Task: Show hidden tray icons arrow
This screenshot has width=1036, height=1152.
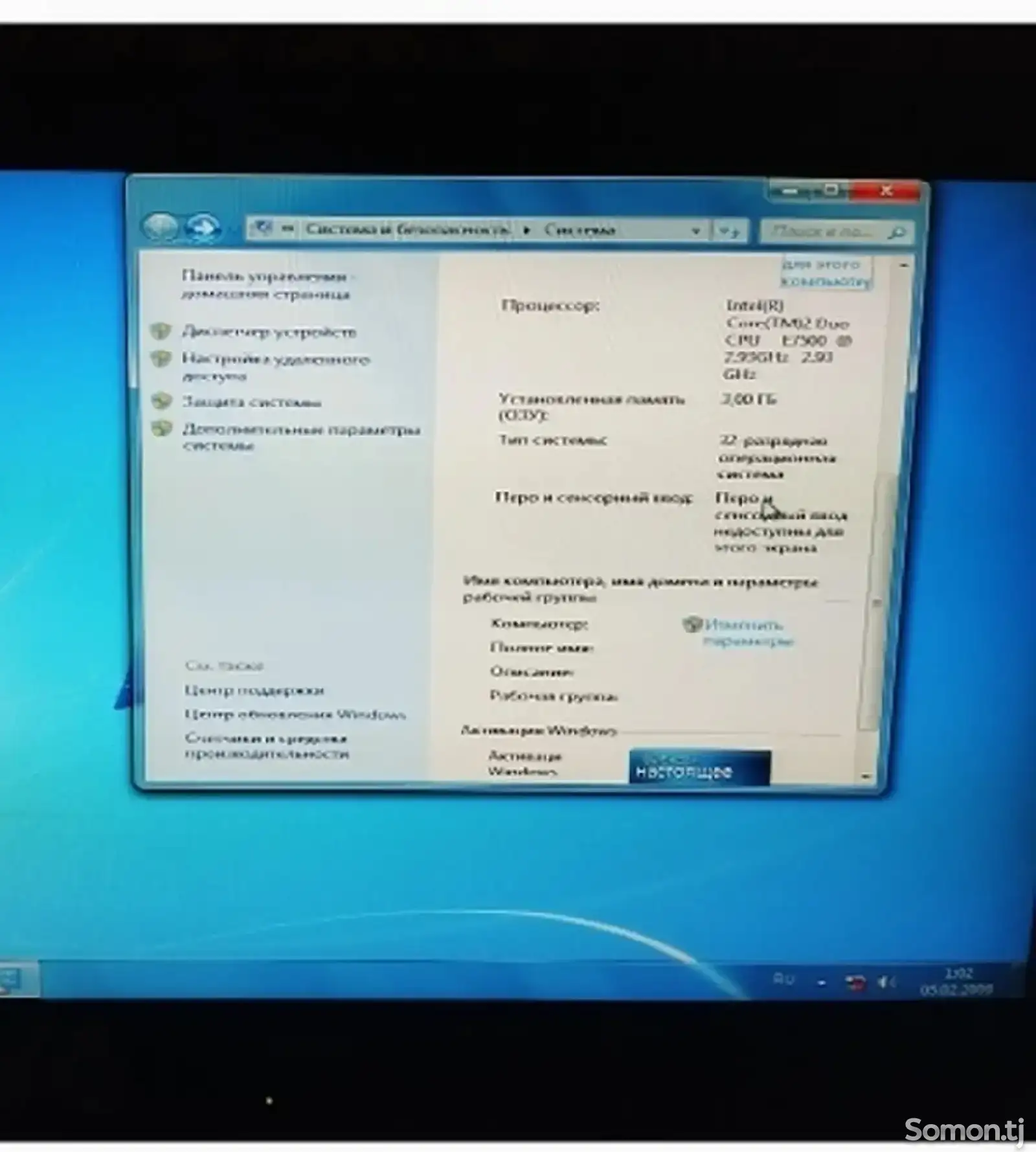Action: [821, 983]
